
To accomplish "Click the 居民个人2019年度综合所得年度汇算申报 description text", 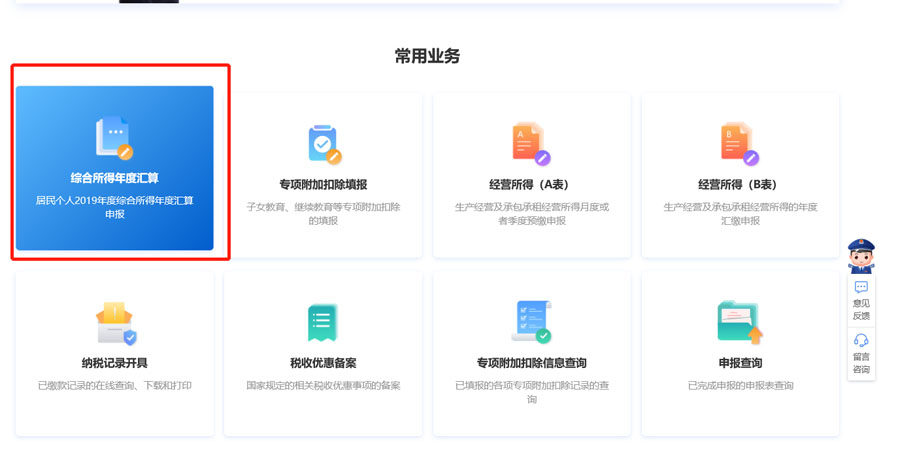I will pyautogui.click(x=114, y=207).
